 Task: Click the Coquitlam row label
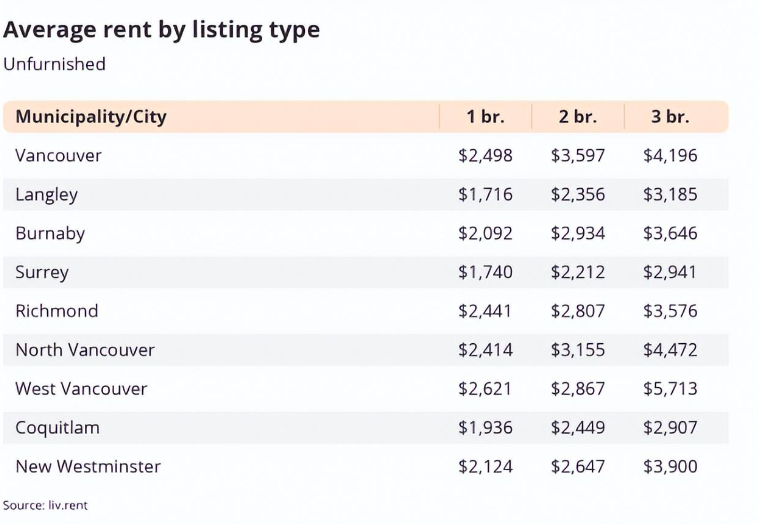pyautogui.click(x=58, y=428)
